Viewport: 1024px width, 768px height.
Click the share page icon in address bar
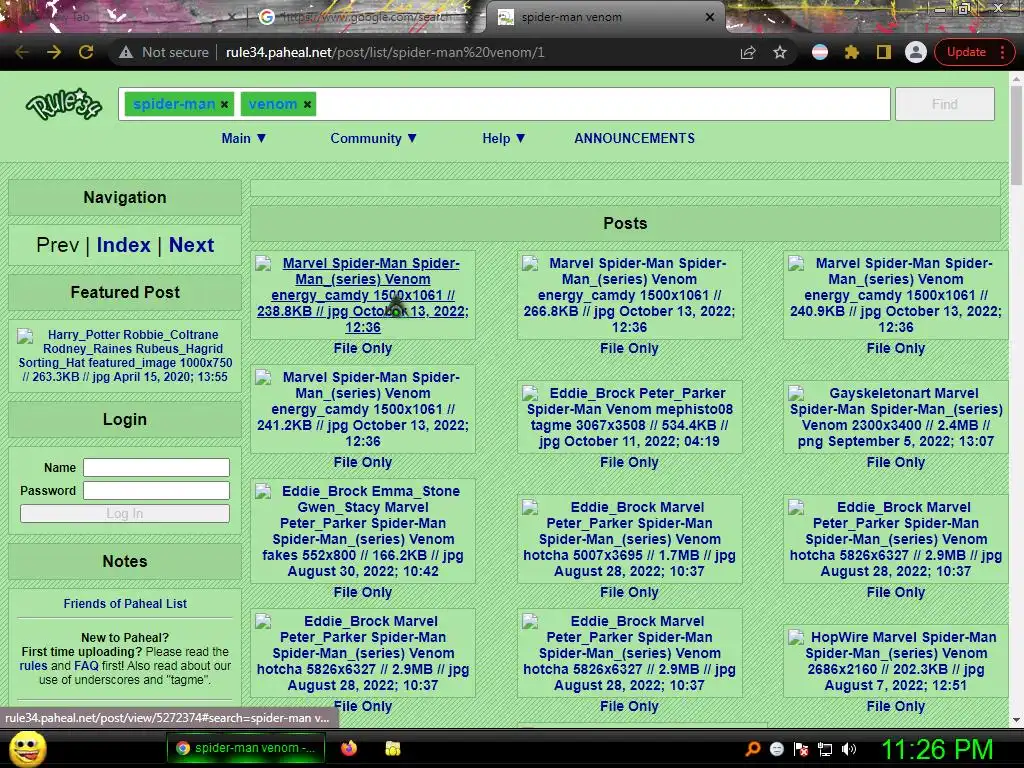tap(748, 52)
